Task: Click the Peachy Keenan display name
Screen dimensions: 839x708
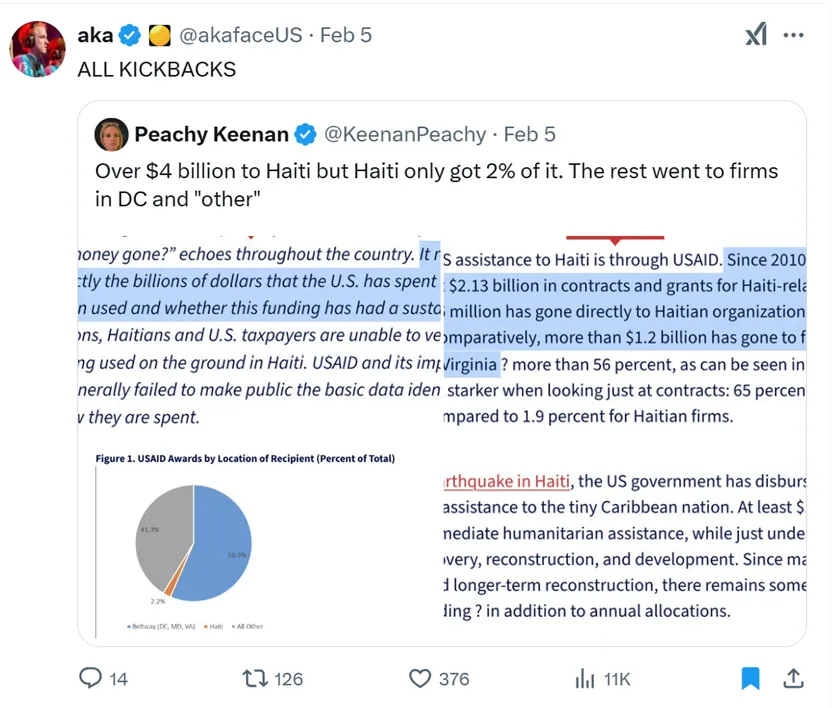Action: point(211,135)
